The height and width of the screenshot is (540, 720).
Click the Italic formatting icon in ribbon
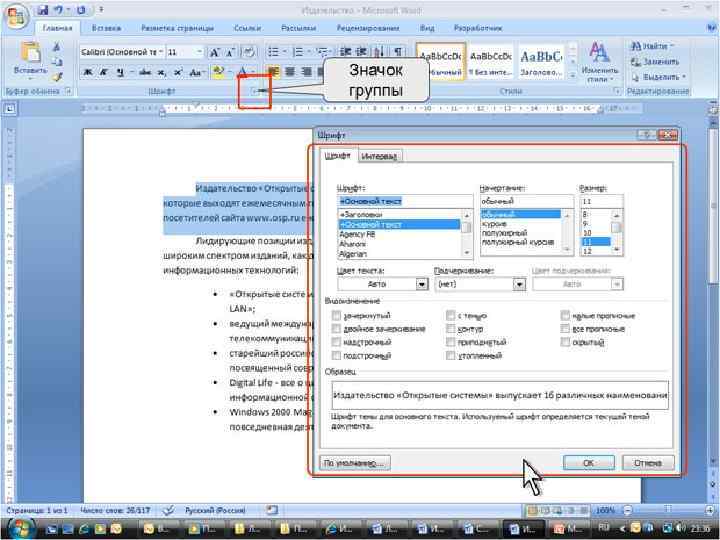pyautogui.click(x=104, y=72)
